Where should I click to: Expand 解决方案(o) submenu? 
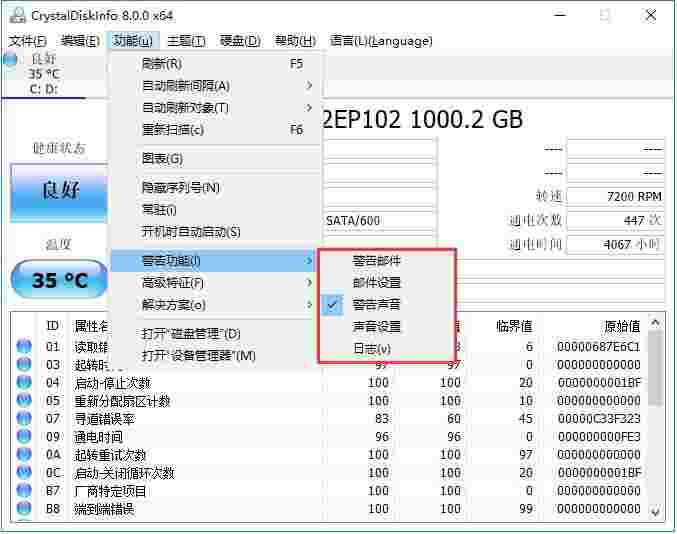coord(216,305)
